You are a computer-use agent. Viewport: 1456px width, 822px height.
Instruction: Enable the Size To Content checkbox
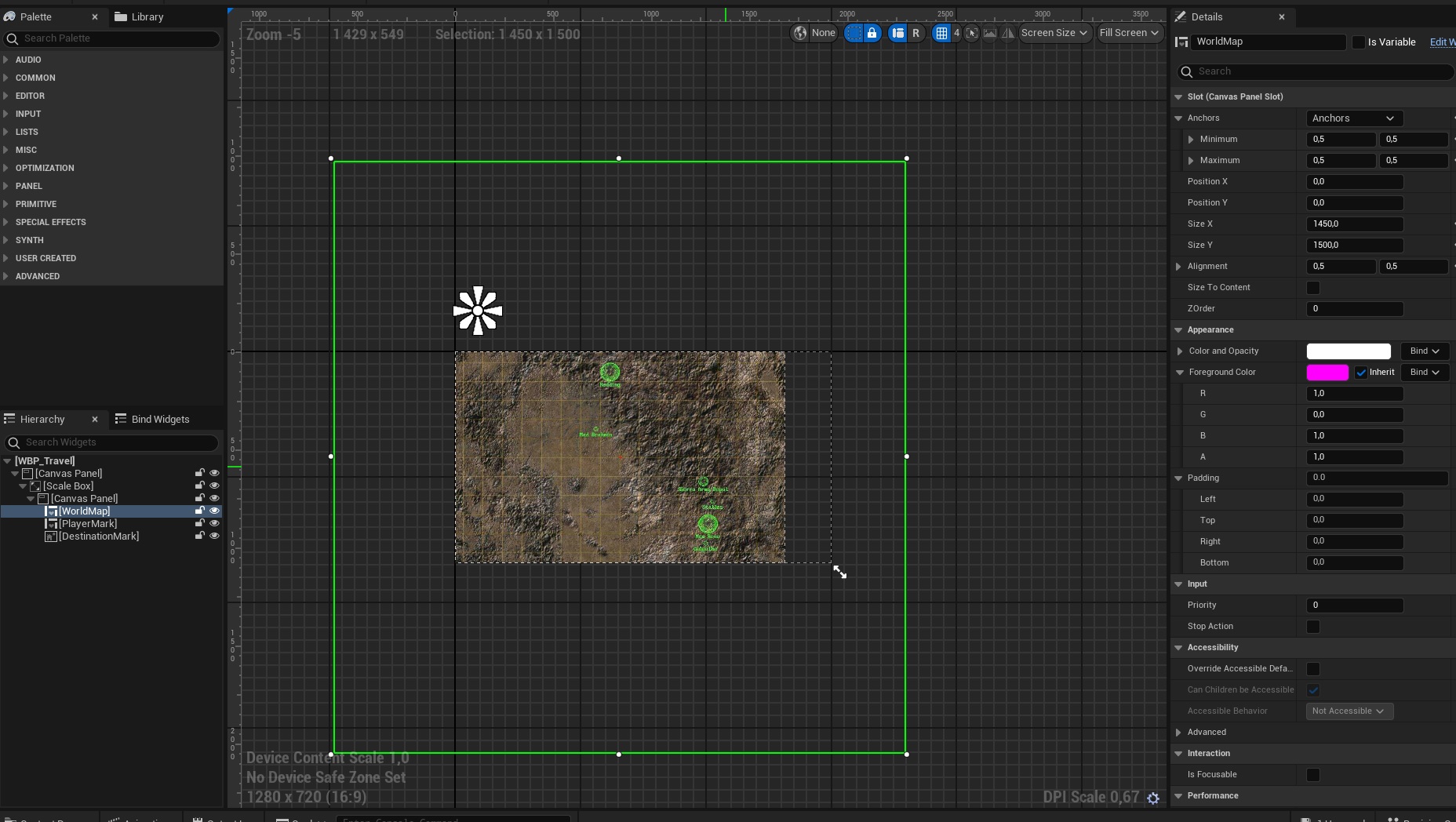click(x=1312, y=288)
